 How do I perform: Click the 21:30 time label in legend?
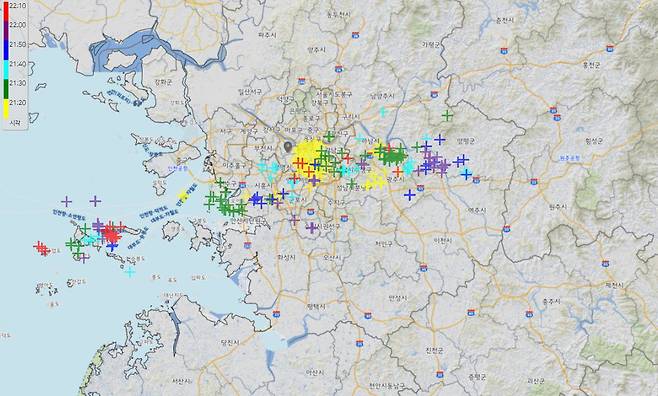coord(18,83)
